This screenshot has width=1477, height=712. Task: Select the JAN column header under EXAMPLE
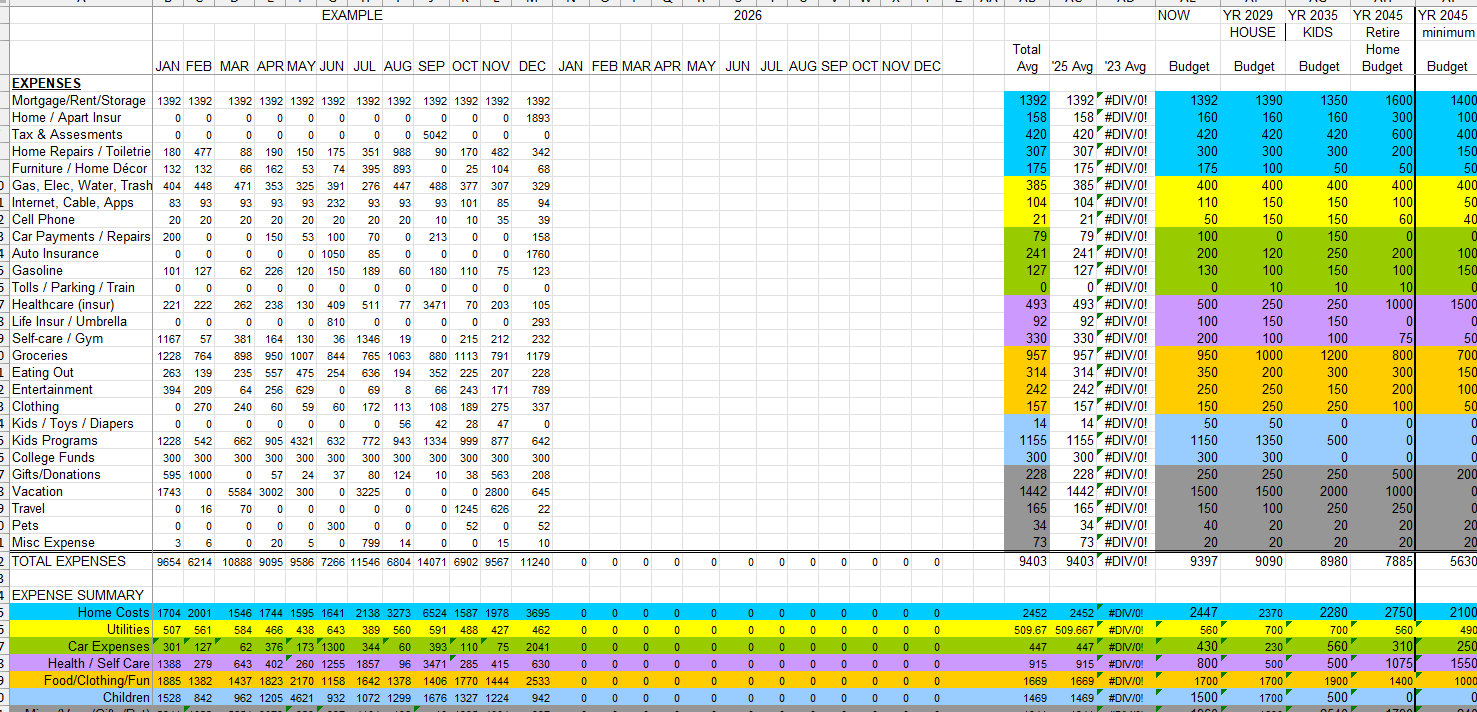[167, 66]
